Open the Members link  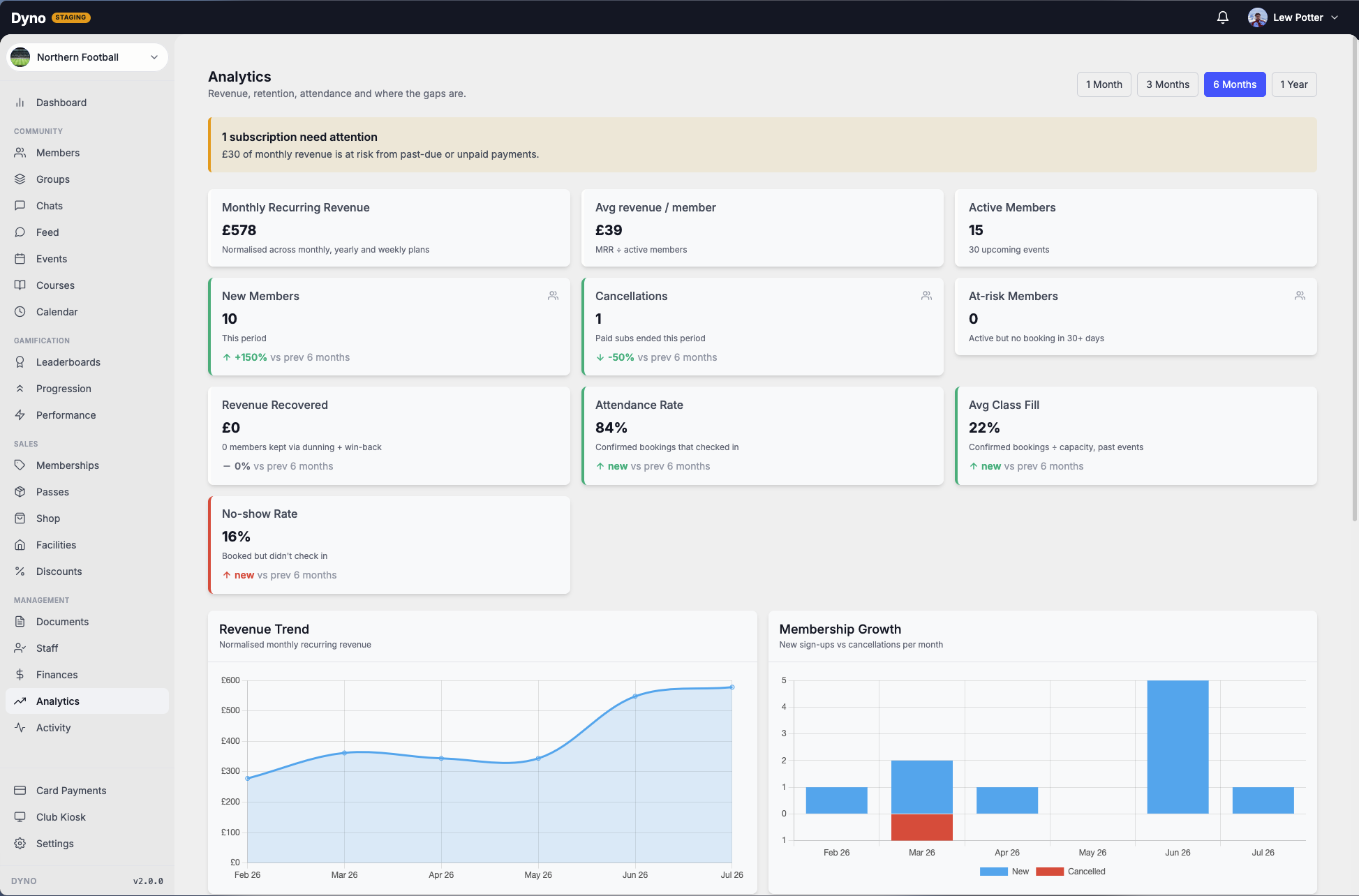87,153
